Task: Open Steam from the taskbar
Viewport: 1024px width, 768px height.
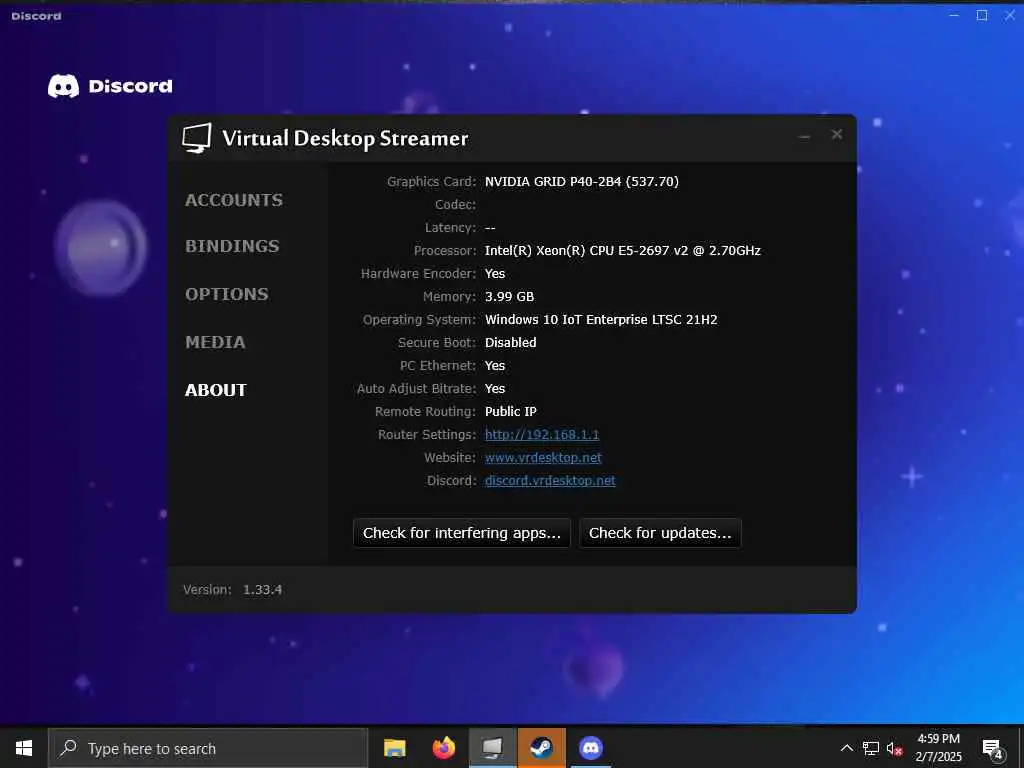Action: coord(541,748)
